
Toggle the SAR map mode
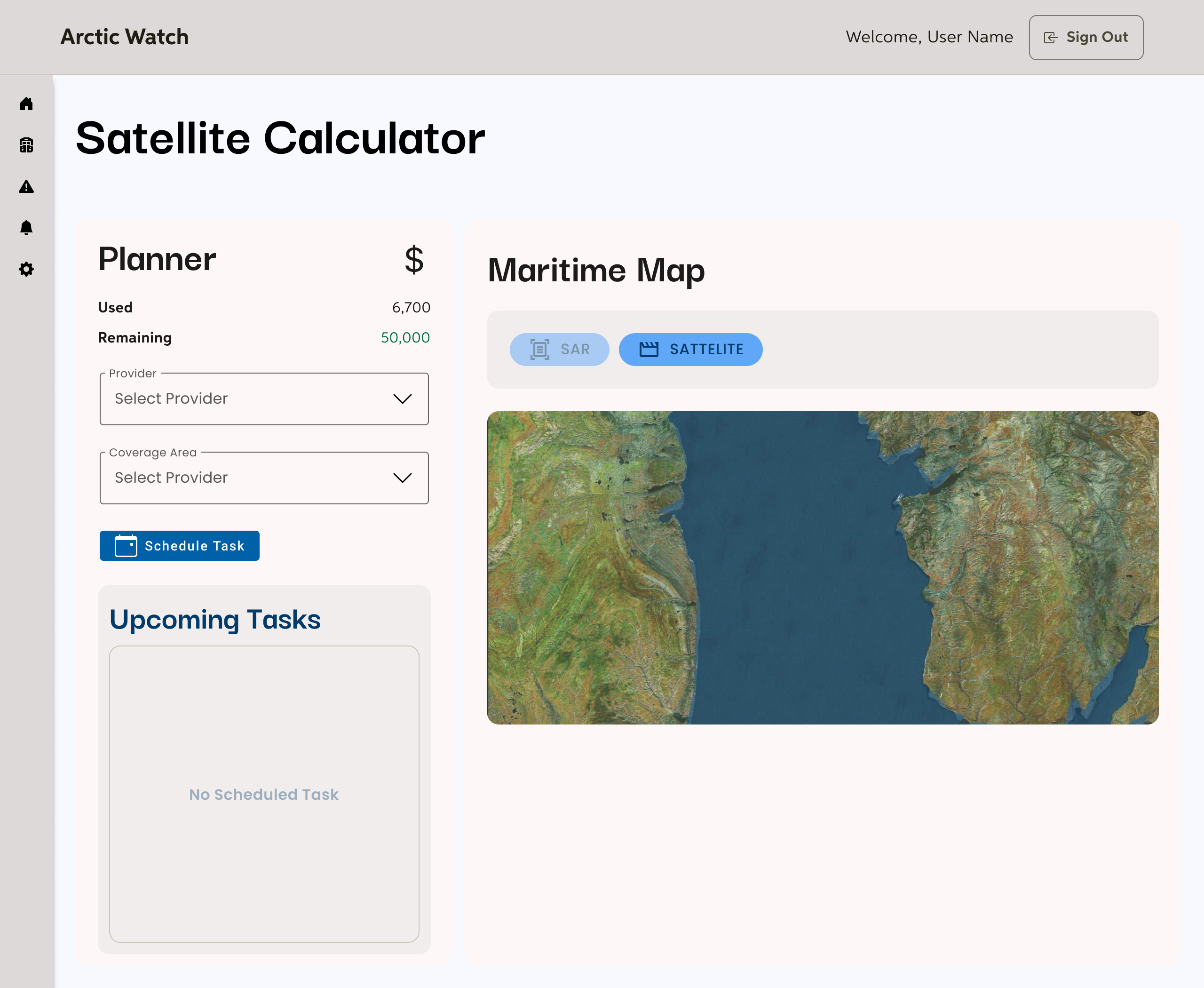click(x=559, y=350)
